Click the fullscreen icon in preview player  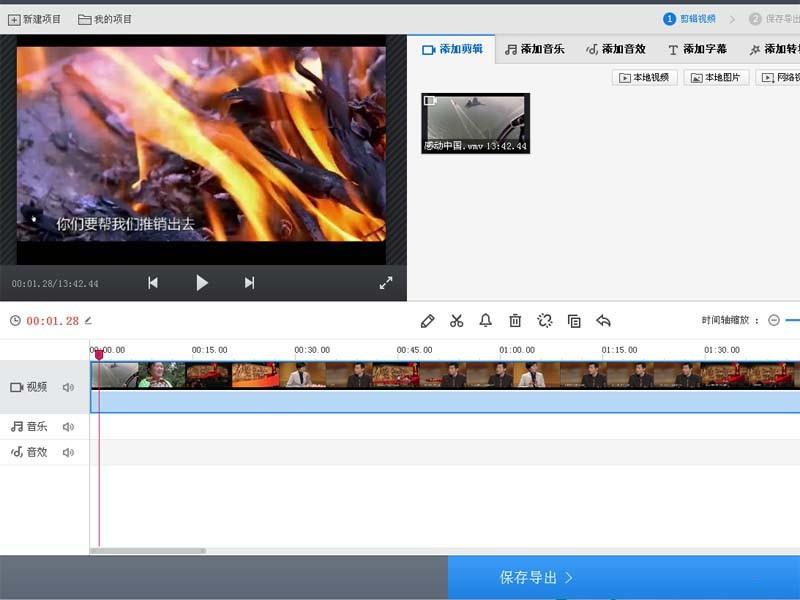click(x=386, y=283)
